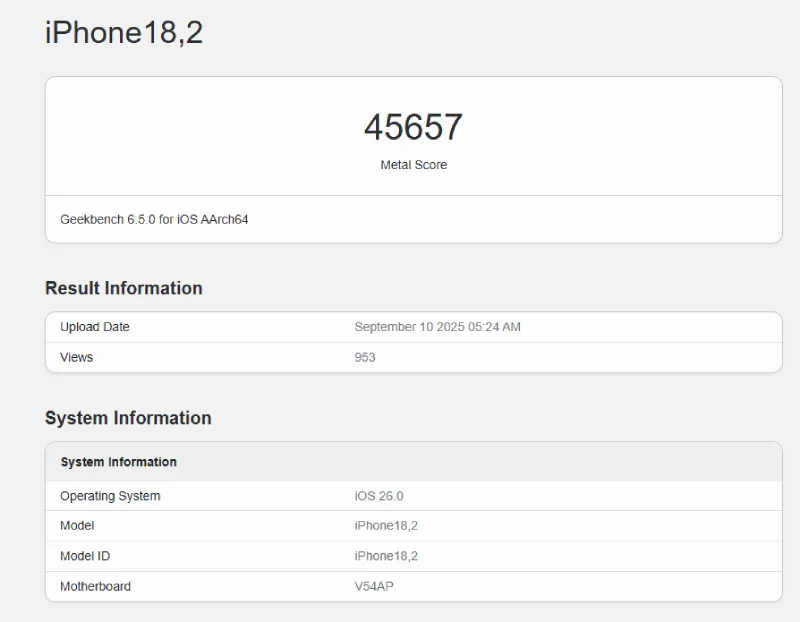
Task: Select the V54AP motherboard value
Action: tap(374, 586)
